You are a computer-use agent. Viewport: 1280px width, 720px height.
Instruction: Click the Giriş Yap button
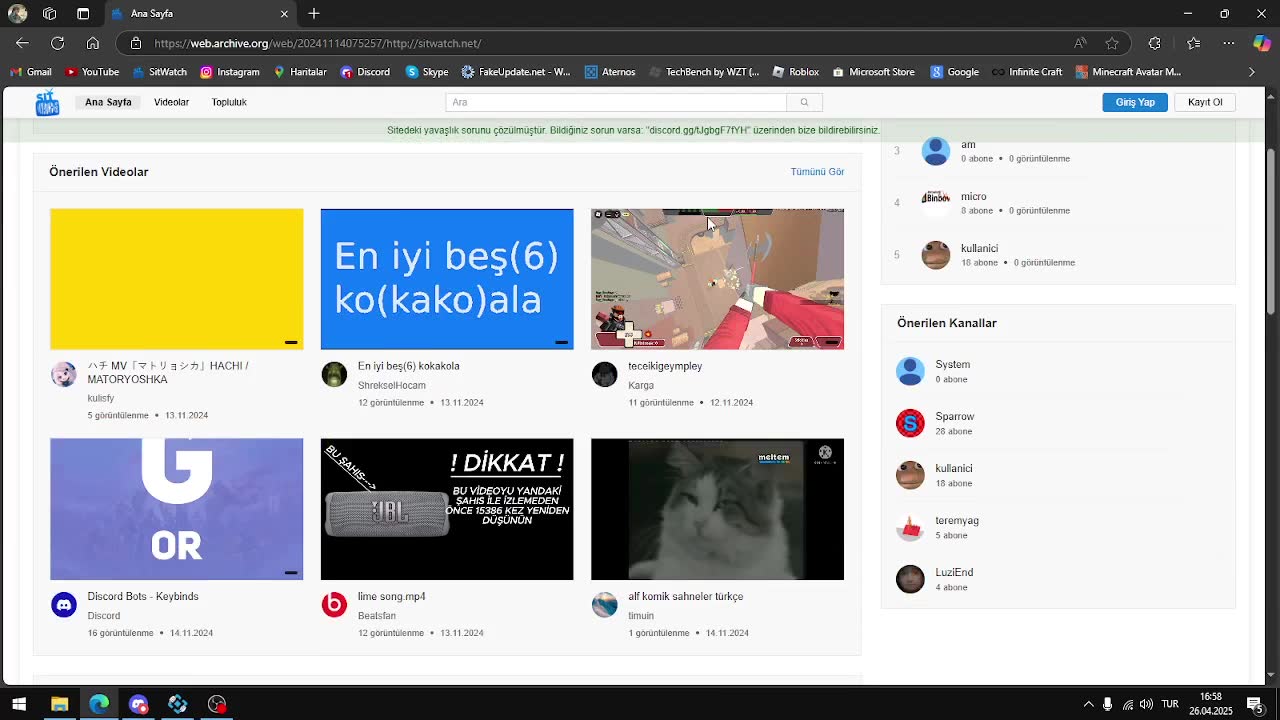1134,101
